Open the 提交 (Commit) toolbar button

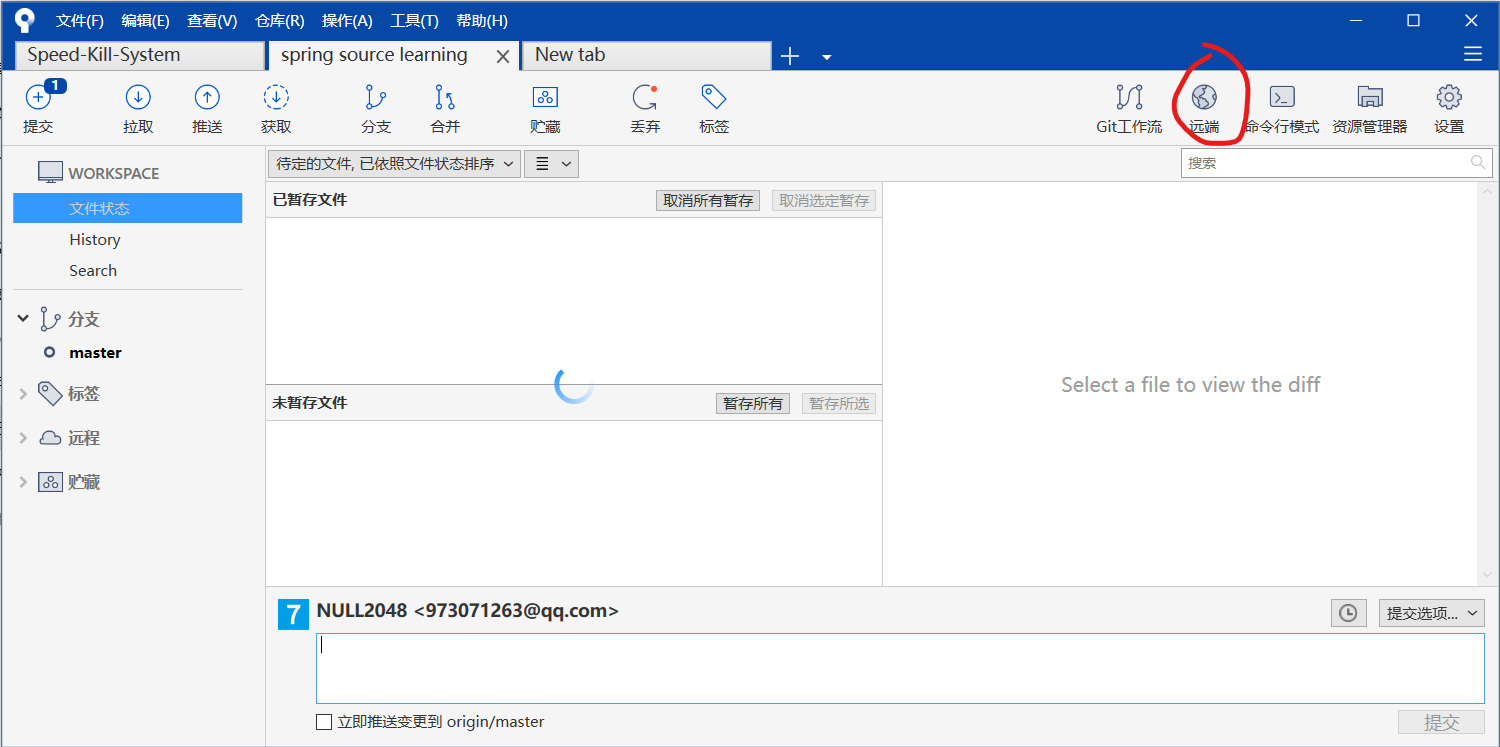coord(38,108)
